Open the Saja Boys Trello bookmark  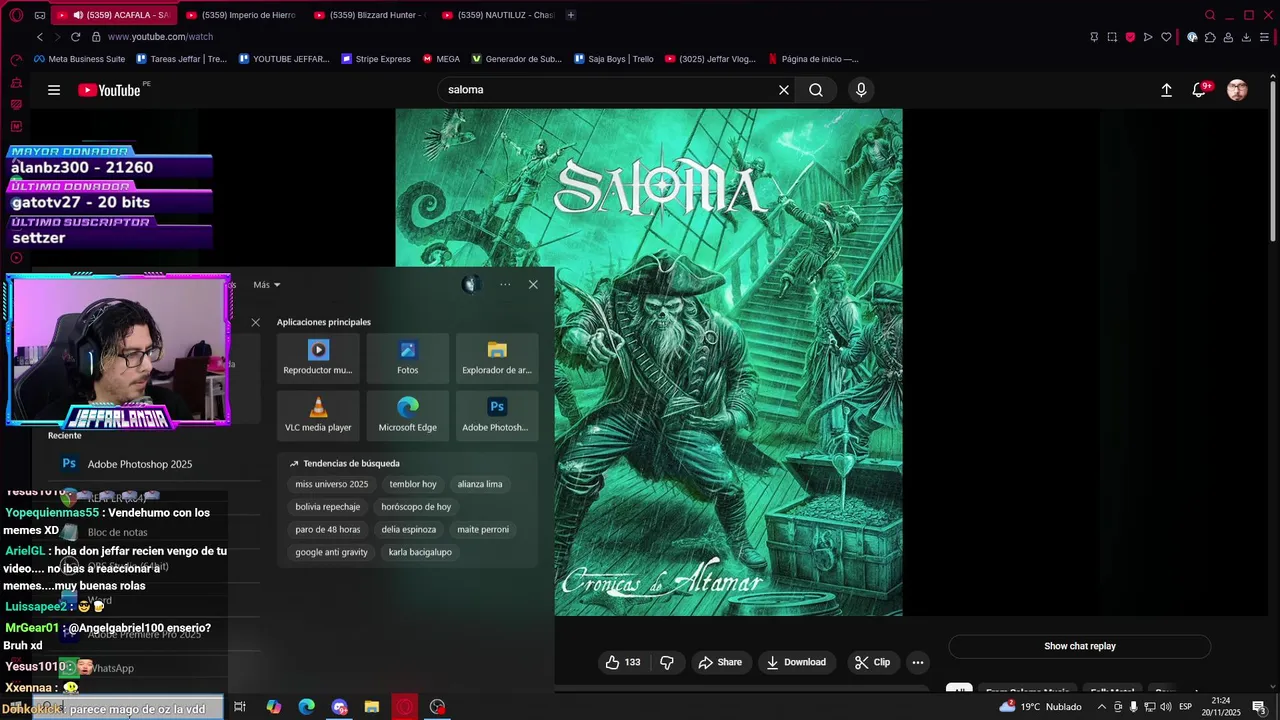(x=614, y=59)
